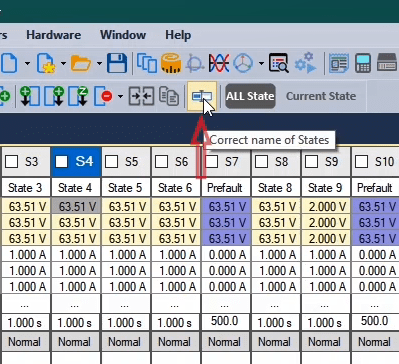
Task: Enable the S4 column checkbox
Action: pos(61,162)
